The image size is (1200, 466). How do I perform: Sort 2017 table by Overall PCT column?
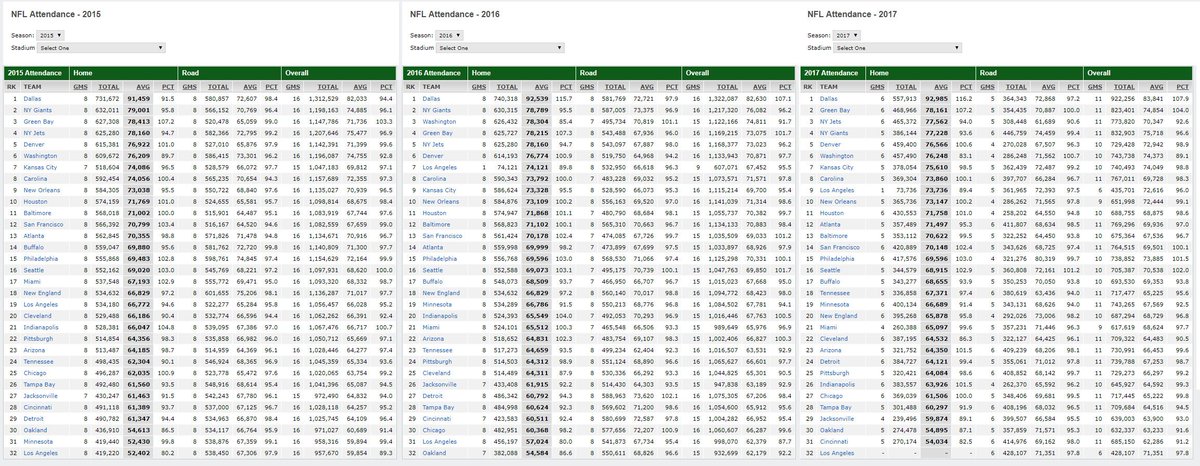pos(1184,87)
